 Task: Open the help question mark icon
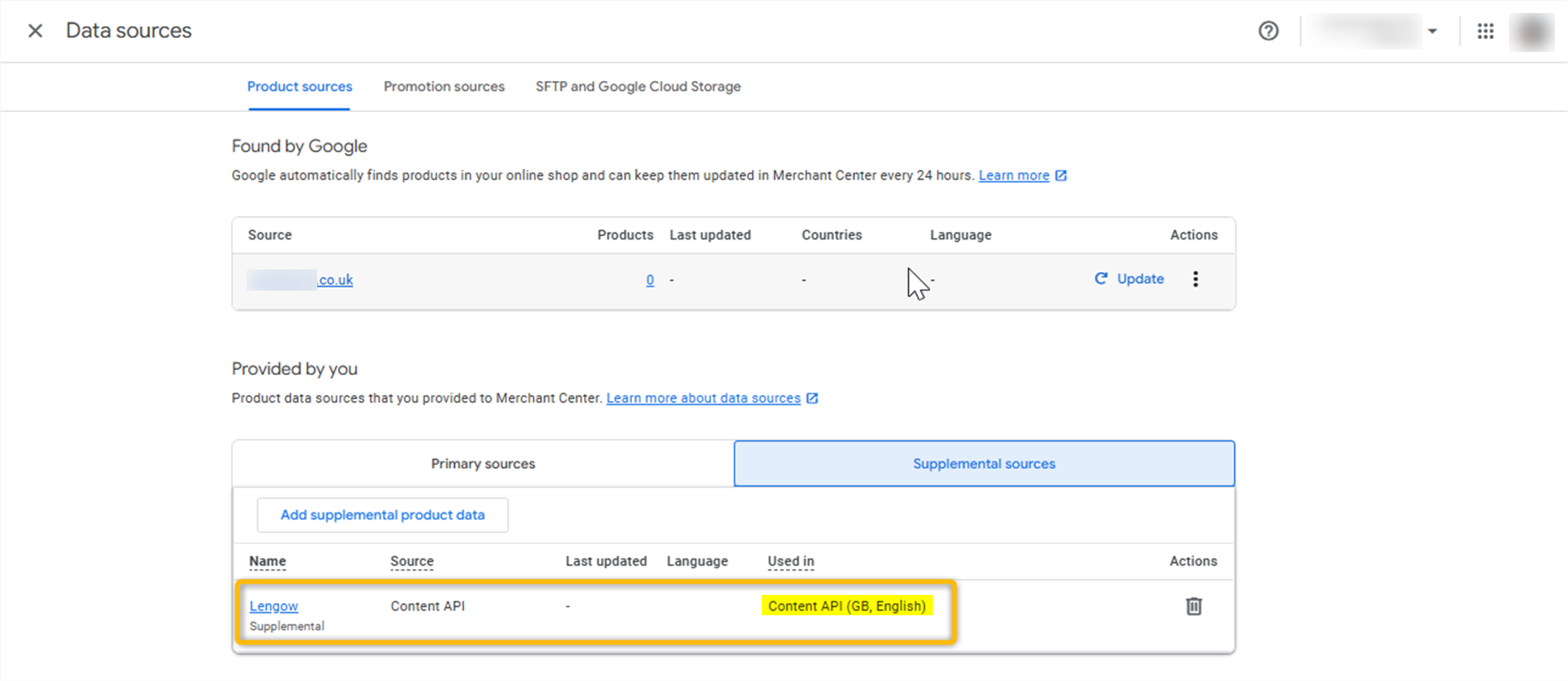click(1268, 31)
